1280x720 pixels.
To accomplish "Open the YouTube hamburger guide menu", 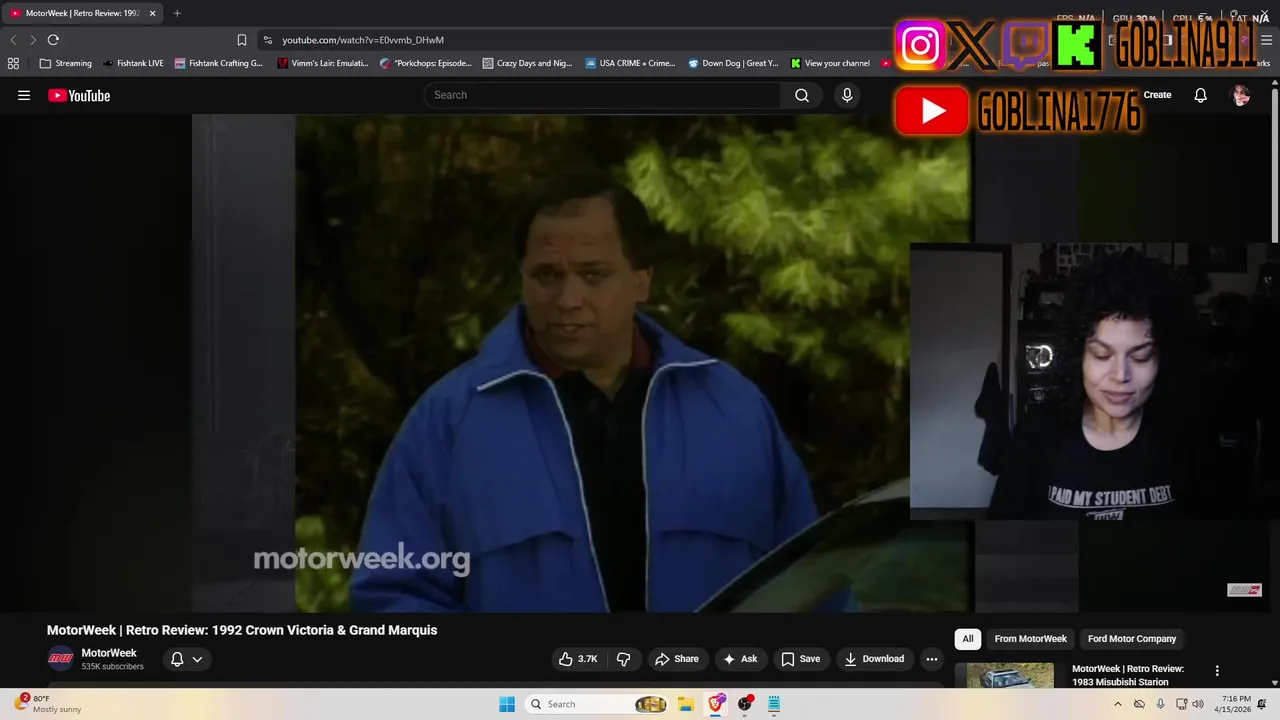I will [24, 95].
